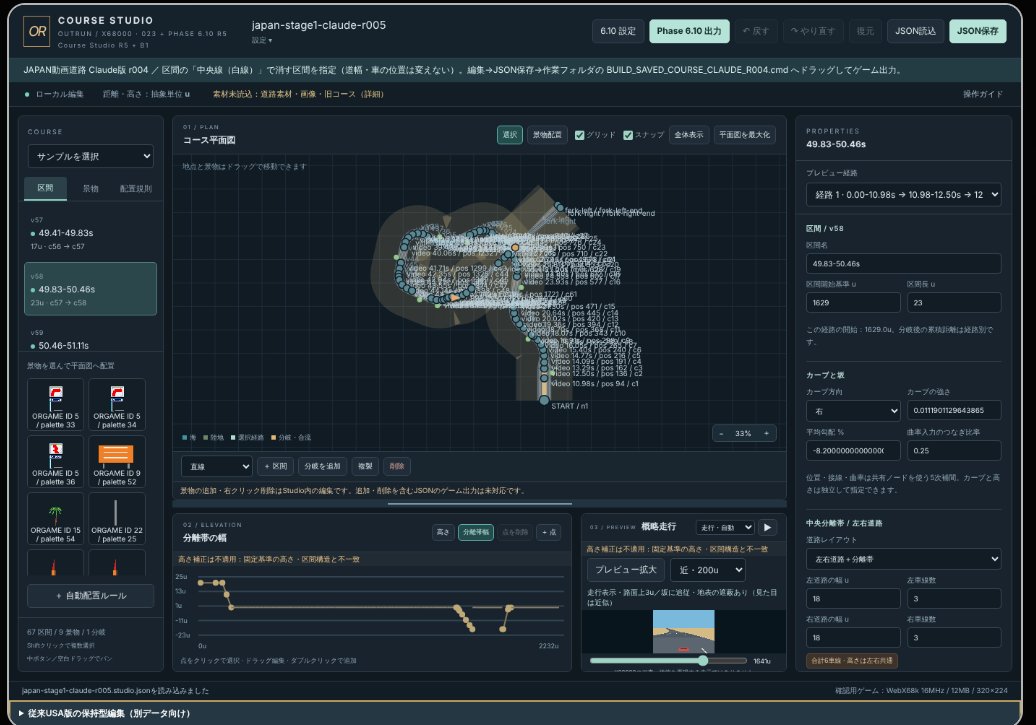
Task: Click the preview distance slider handle
Action: pos(703,660)
